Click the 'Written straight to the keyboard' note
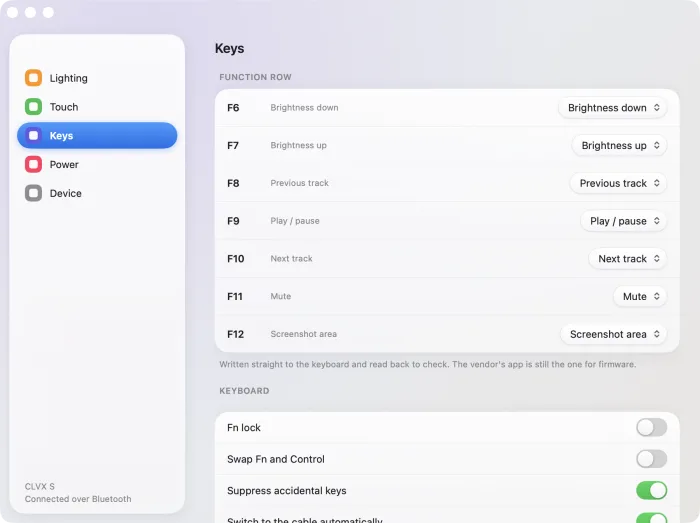This screenshot has height=523, width=700. tap(428, 364)
